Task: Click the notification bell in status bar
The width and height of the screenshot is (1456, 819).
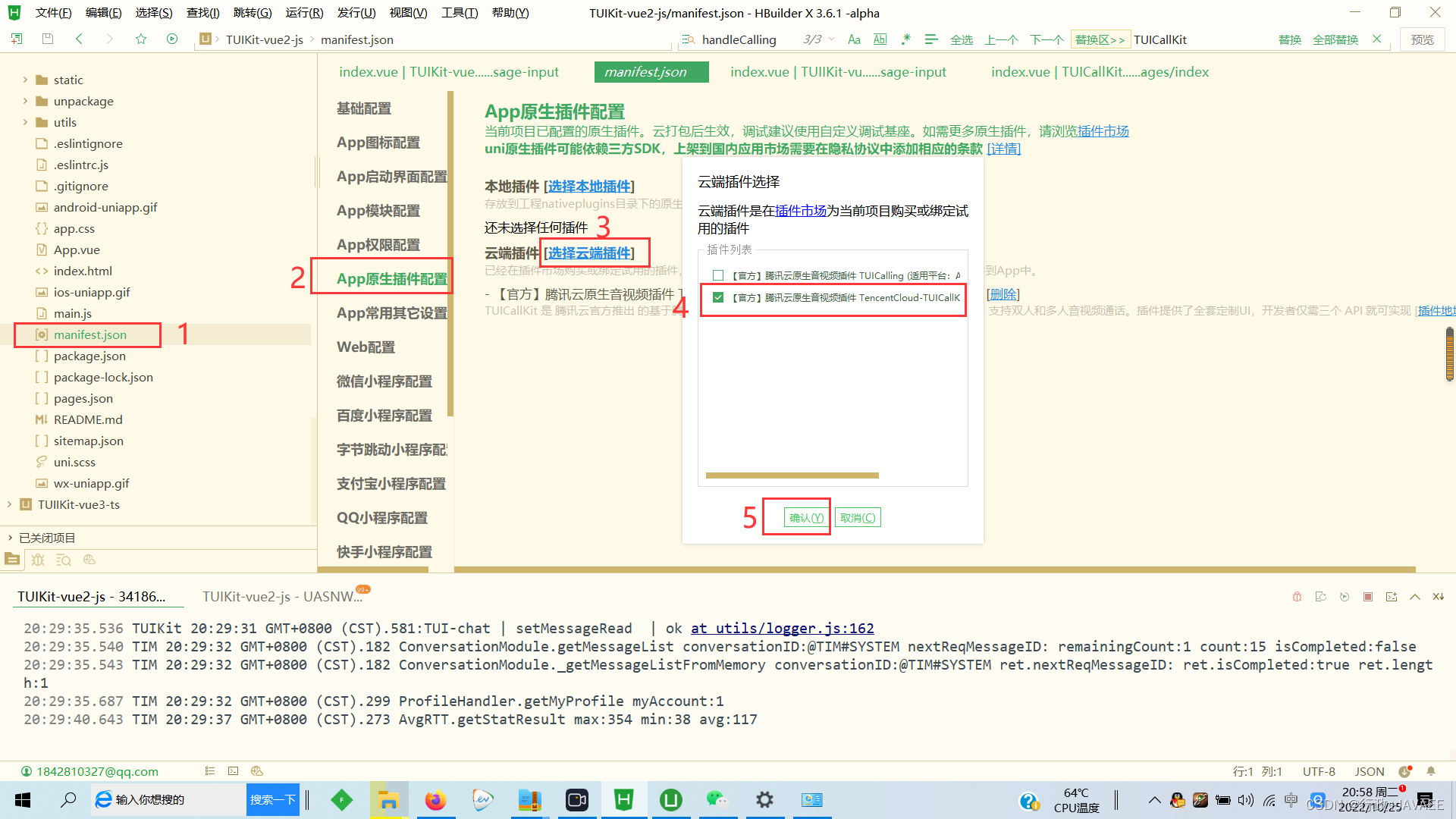Action: pyautogui.click(x=1431, y=771)
